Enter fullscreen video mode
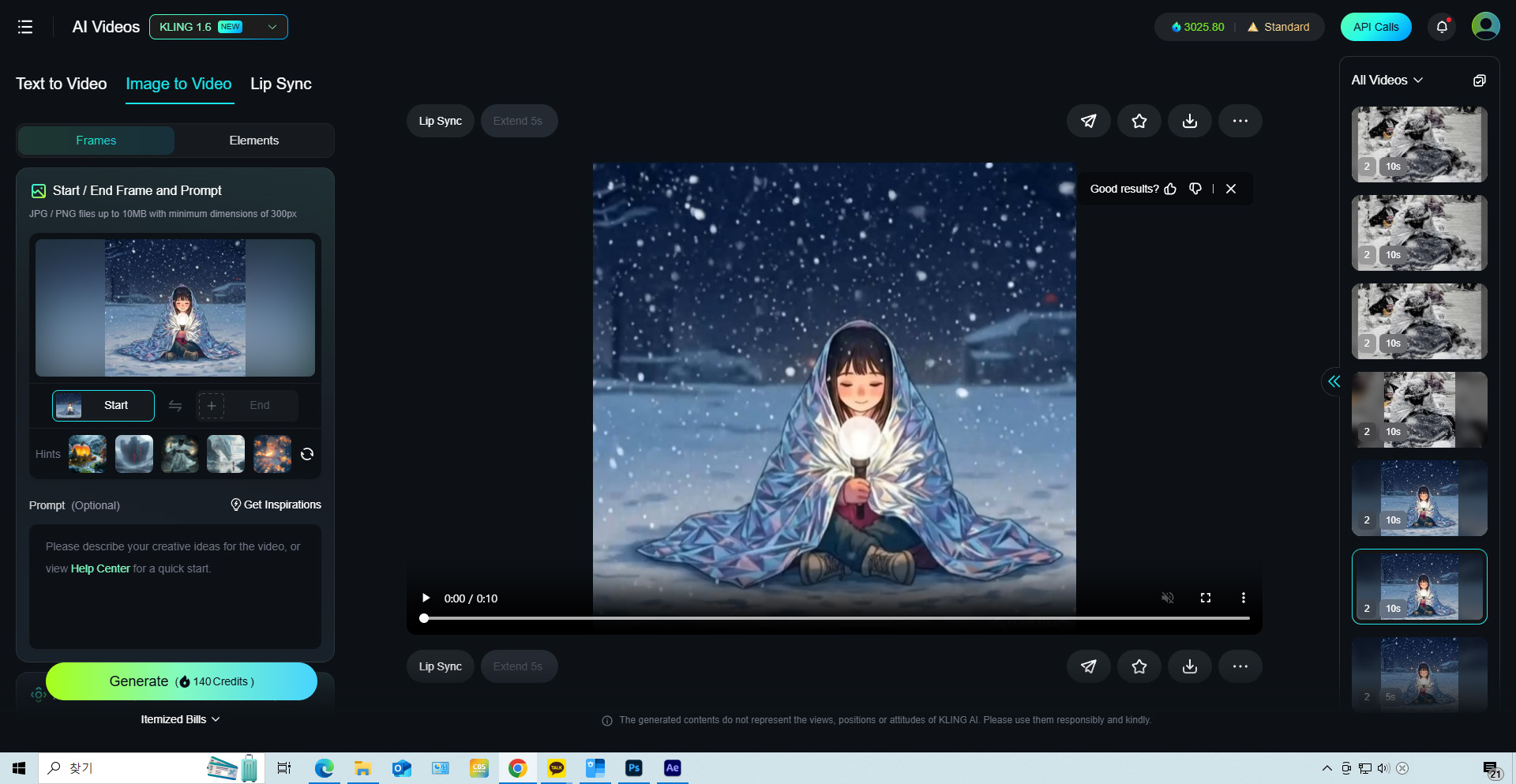Image resolution: width=1516 pixels, height=784 pixels. (x=1206, y=598)
